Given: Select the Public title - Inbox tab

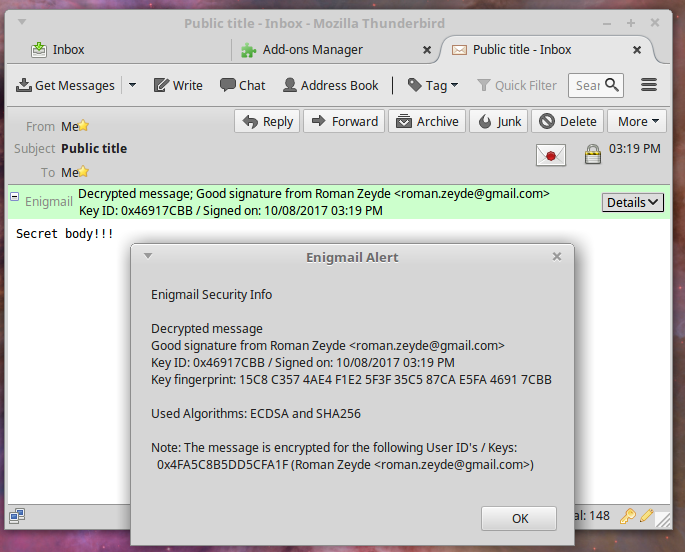Looking at the screenshot, I should point(547,50).
